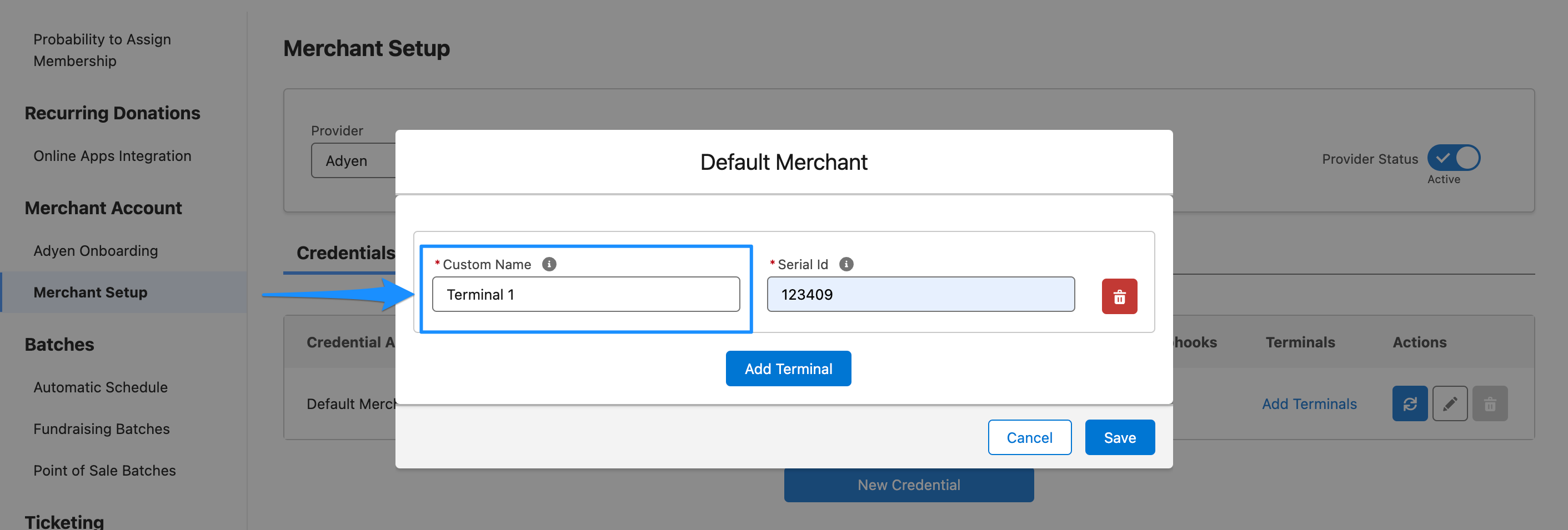Delete the terminal using red trash icon
1568x530 pixels.
pyautogui.click(x=1119, y=296)
